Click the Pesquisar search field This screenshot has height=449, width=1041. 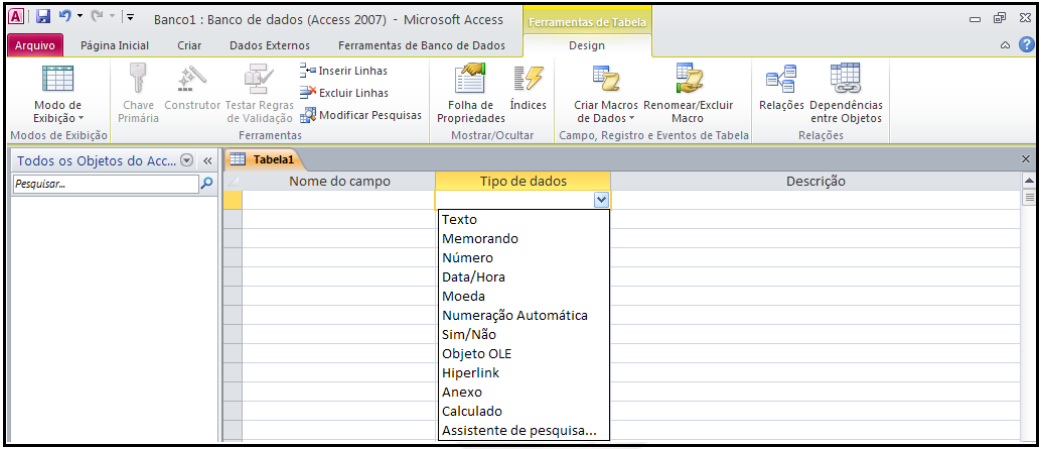pyautogui.click(x=104, y=184)
